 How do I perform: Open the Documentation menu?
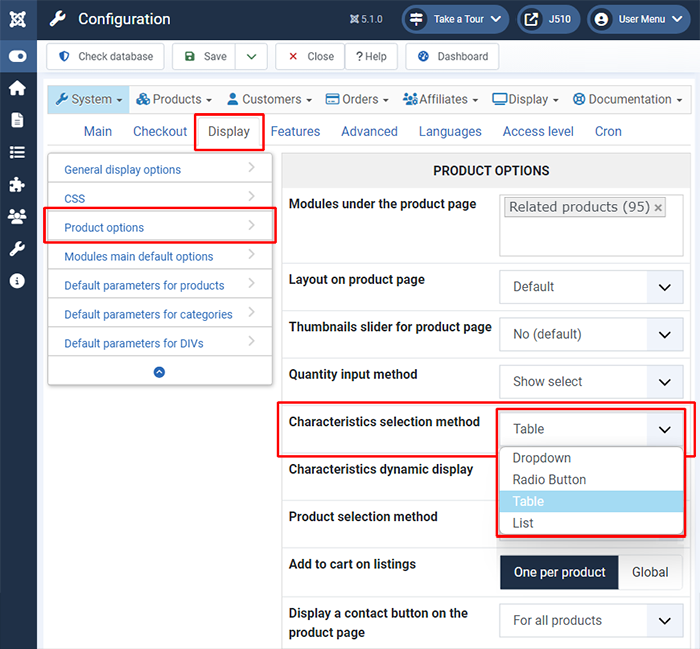(627, 99)
